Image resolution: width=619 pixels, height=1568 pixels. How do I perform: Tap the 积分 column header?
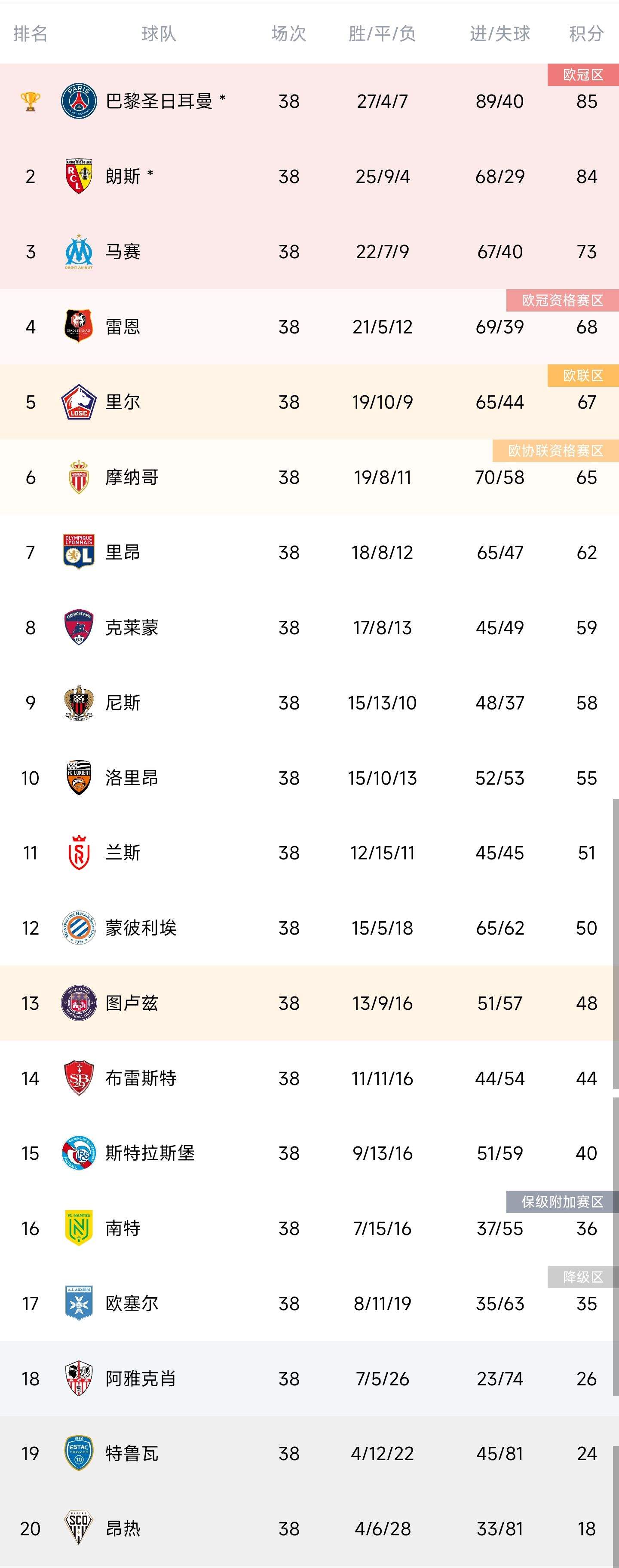(586, 34)
